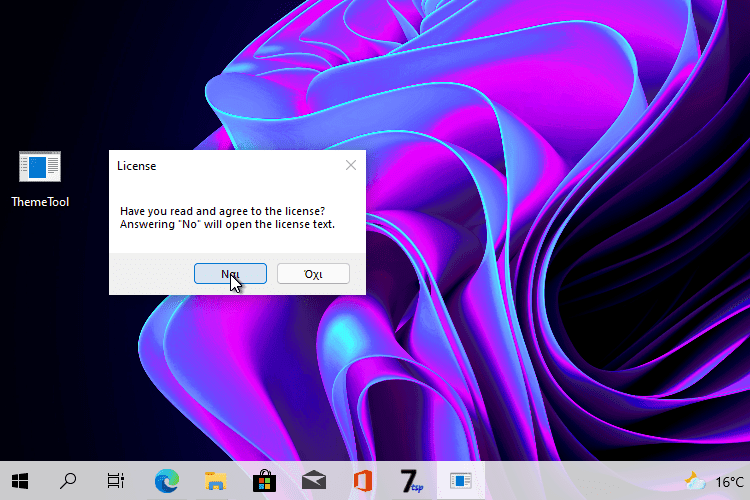Open the Mail app from taskbar
This screenshot has width=750, height=500.
[313, 481]
